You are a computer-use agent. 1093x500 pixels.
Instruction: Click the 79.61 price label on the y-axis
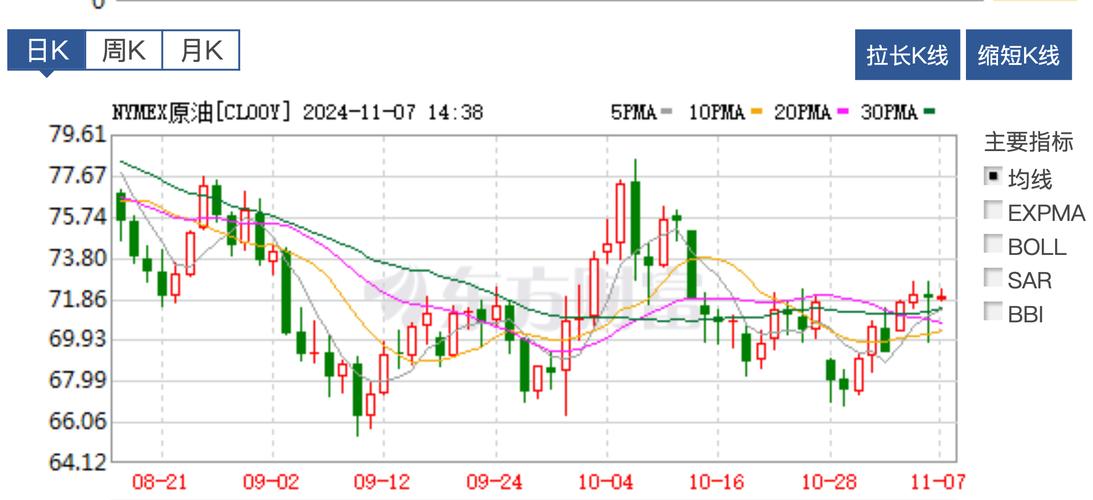coord(78,135)
